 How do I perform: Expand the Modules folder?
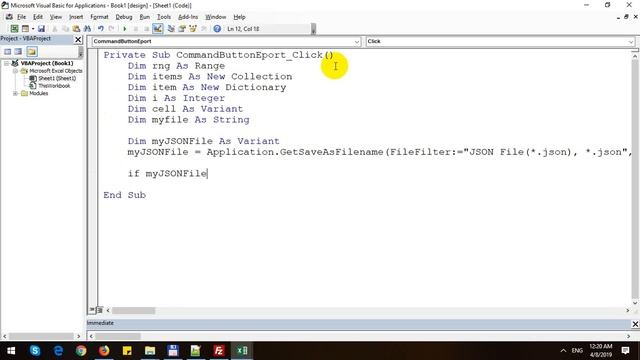point(16,93)
